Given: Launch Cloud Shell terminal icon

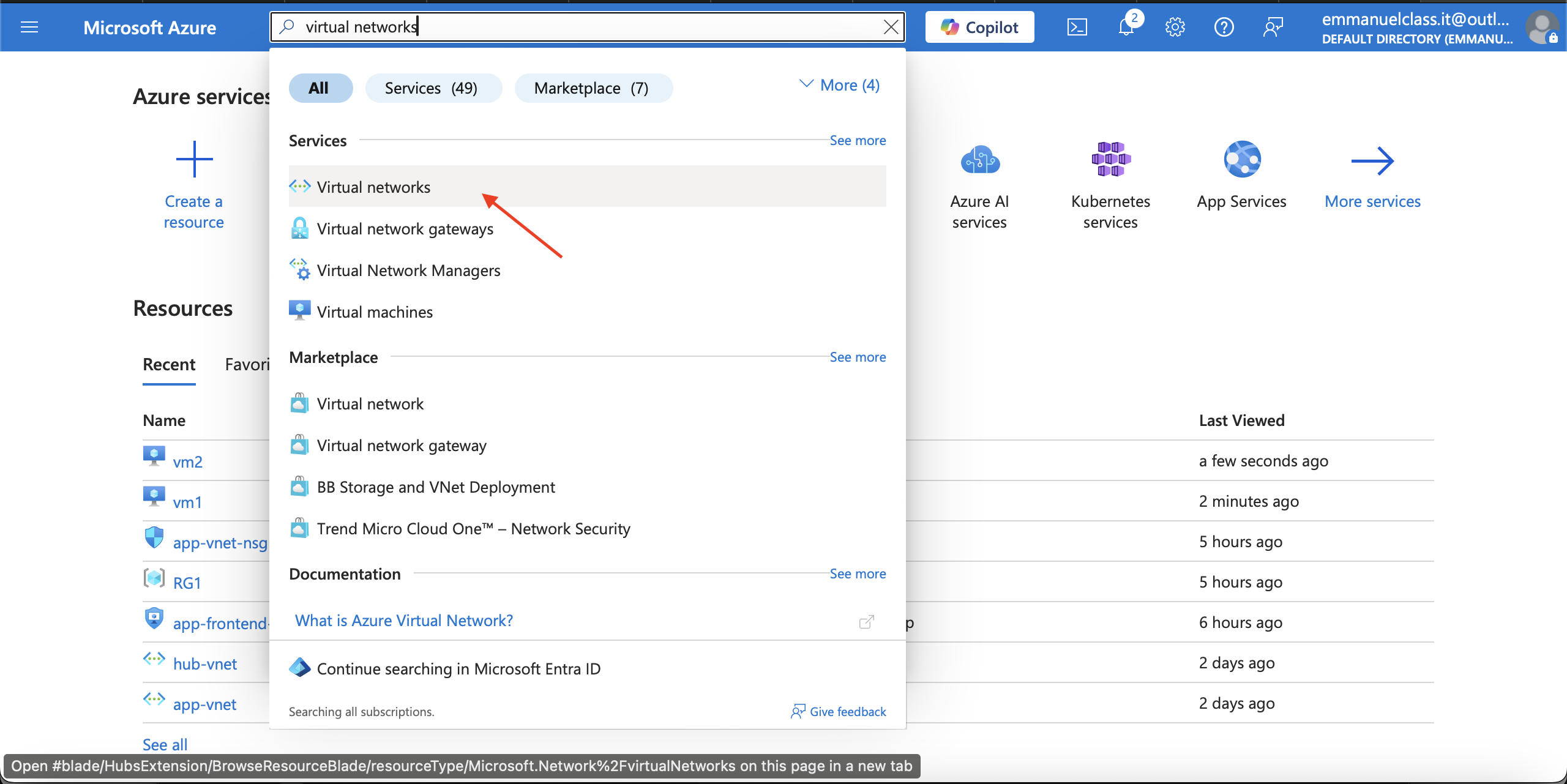Looking at the screenshot, I should click(1077, 27).
